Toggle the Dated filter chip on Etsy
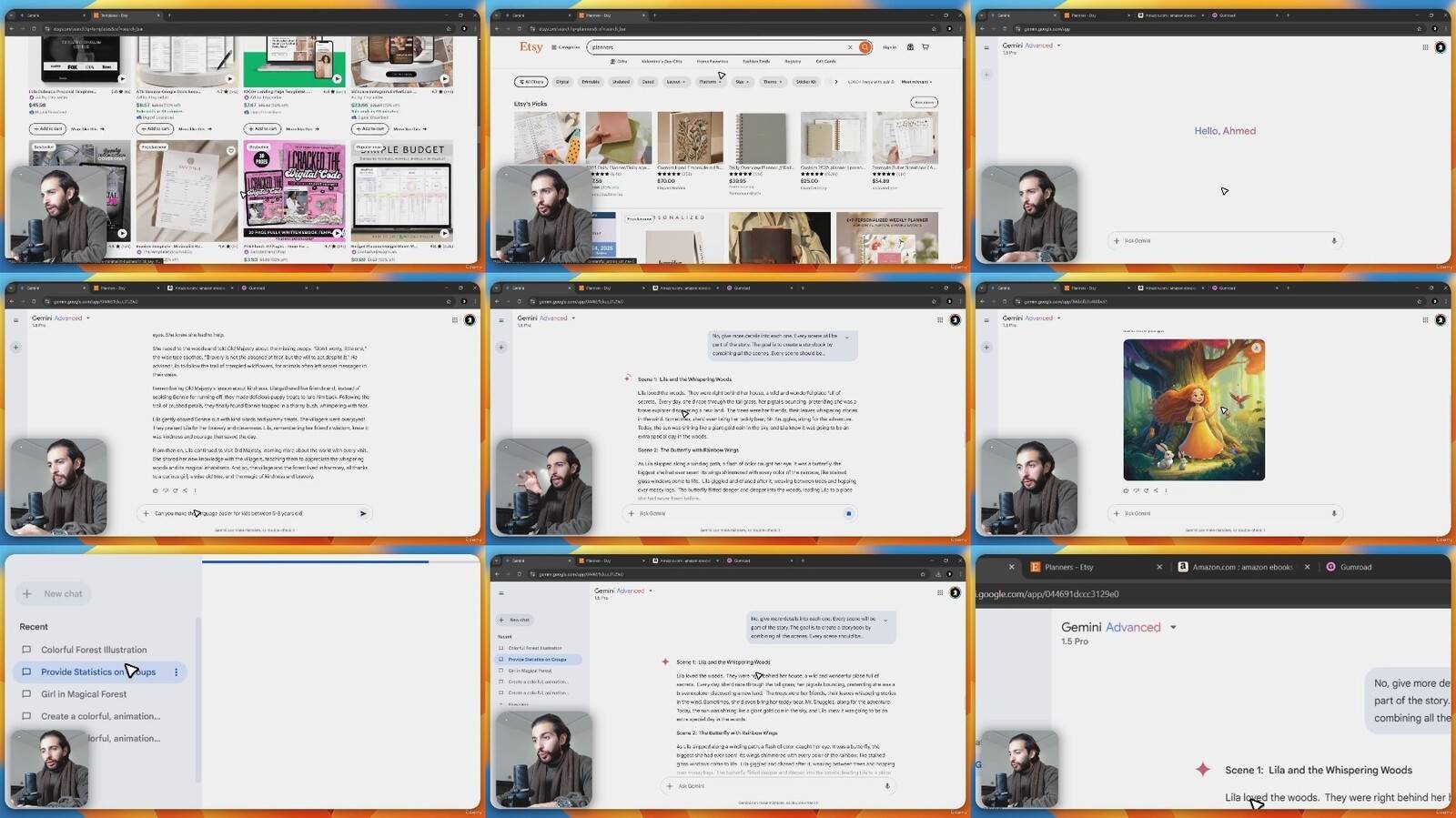This screenshot has width=1456, height=818. (x=648, y=82)
